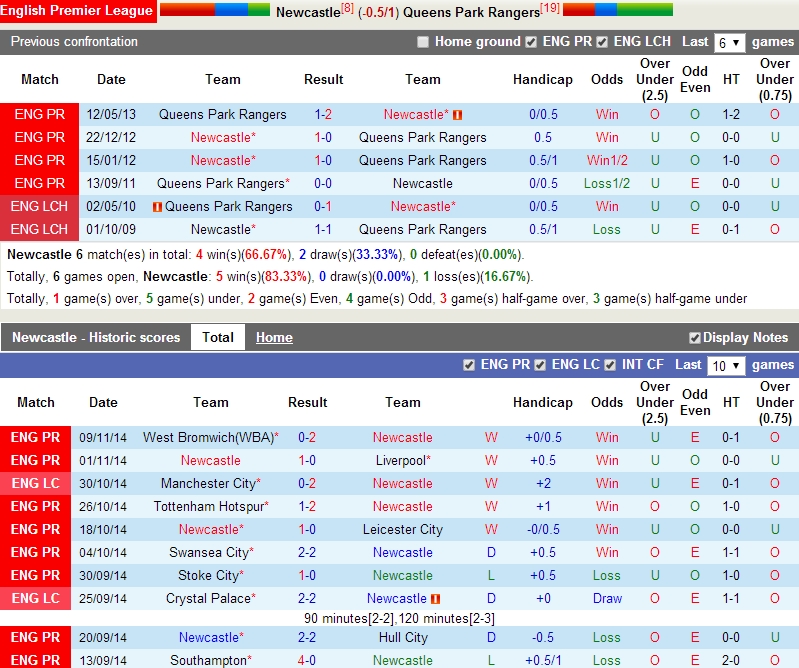The image size is (799, 668).
Task: Click result 2-2 for Swansea City match
Action: pos(307,552)
